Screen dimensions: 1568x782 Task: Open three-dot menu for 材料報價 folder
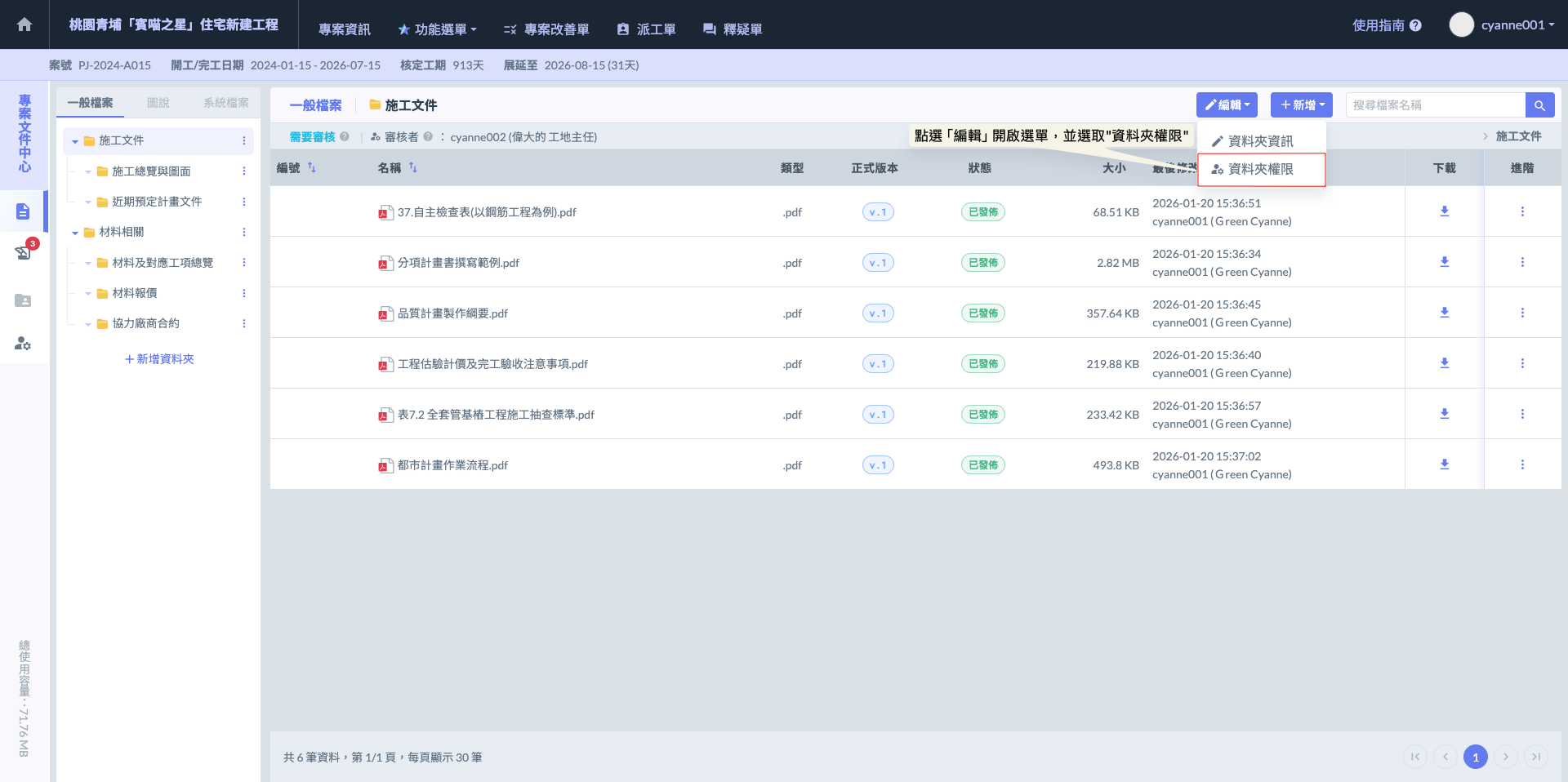243,293
